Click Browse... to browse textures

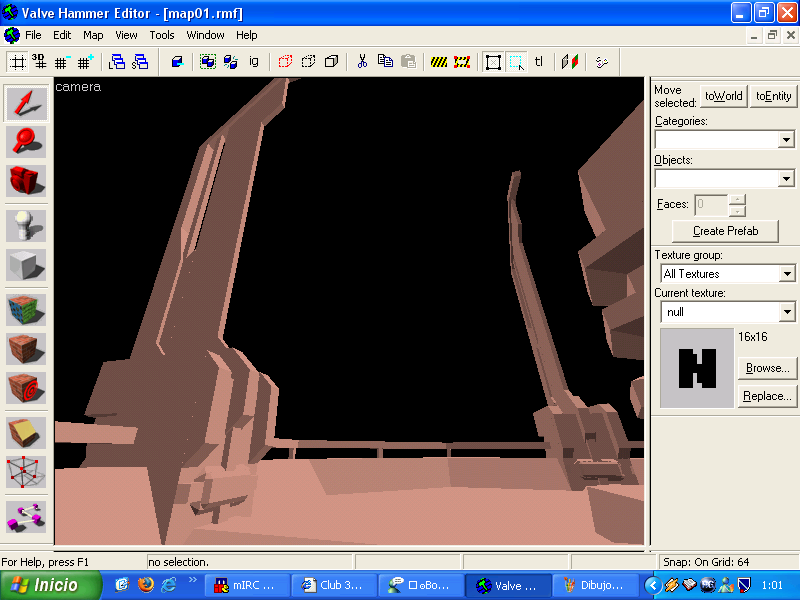[767, 368]
